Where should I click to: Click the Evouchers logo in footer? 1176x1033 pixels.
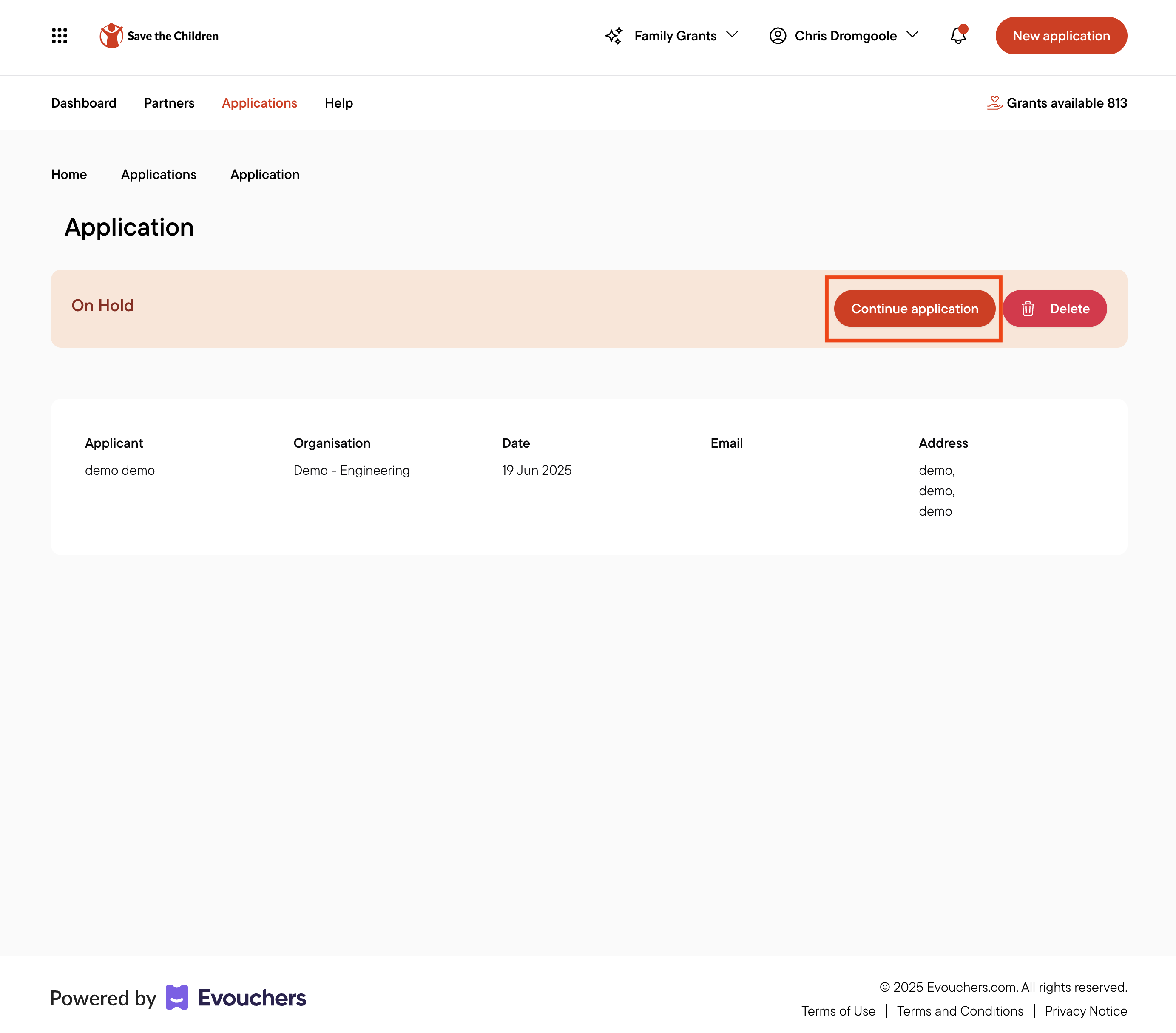[x=236, y=997]
